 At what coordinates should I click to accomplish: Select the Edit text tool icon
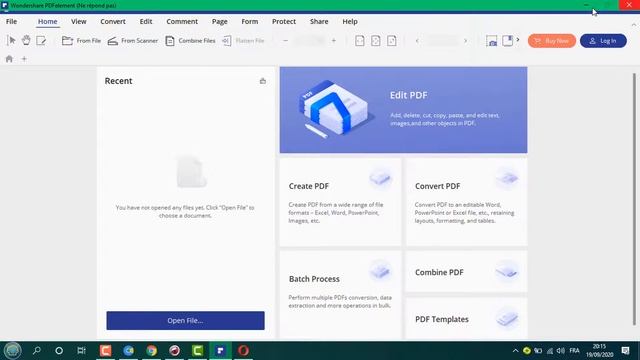click(x=41, y=40)
